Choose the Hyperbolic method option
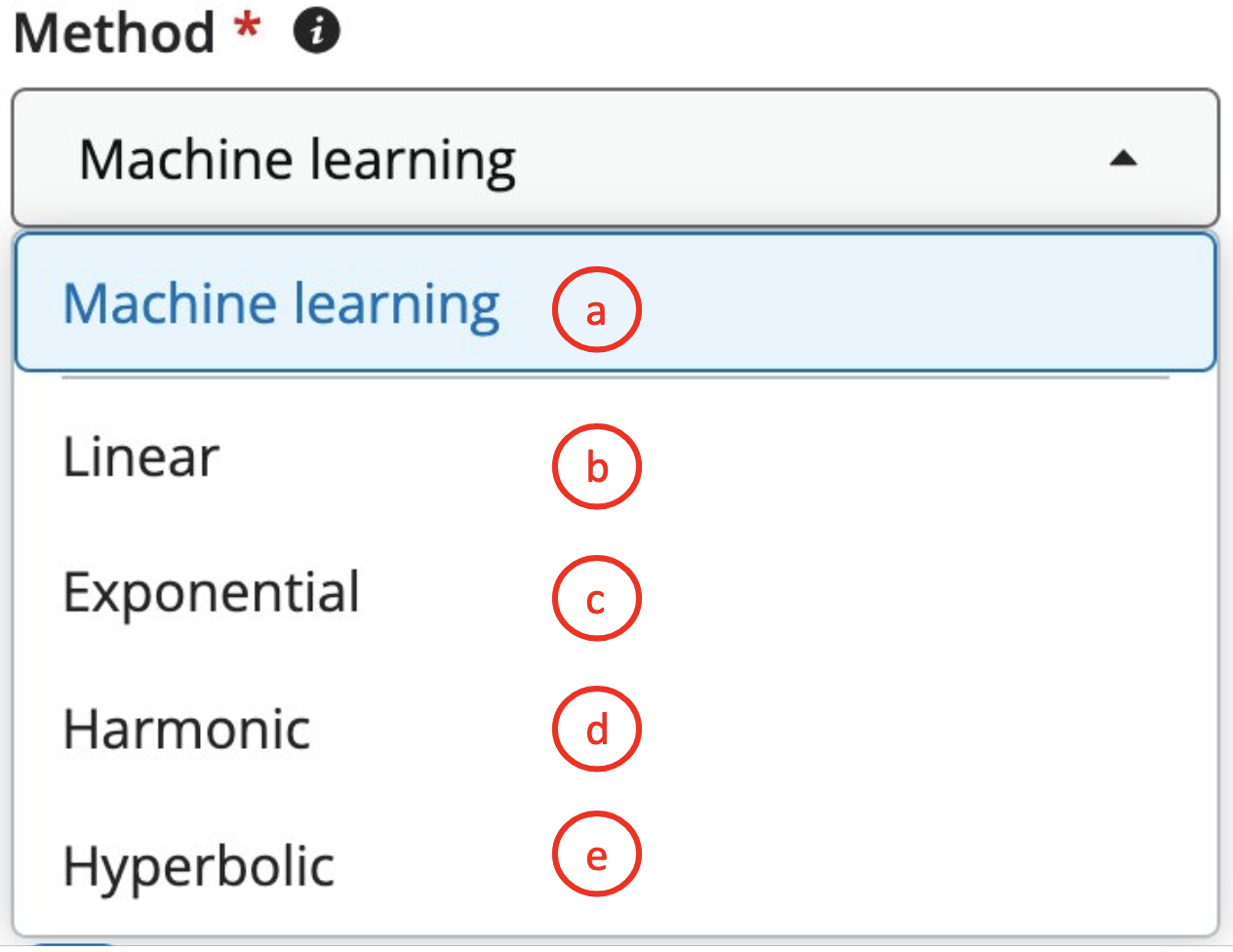The height and width of the screenshot is (952, 1233). 199,866
